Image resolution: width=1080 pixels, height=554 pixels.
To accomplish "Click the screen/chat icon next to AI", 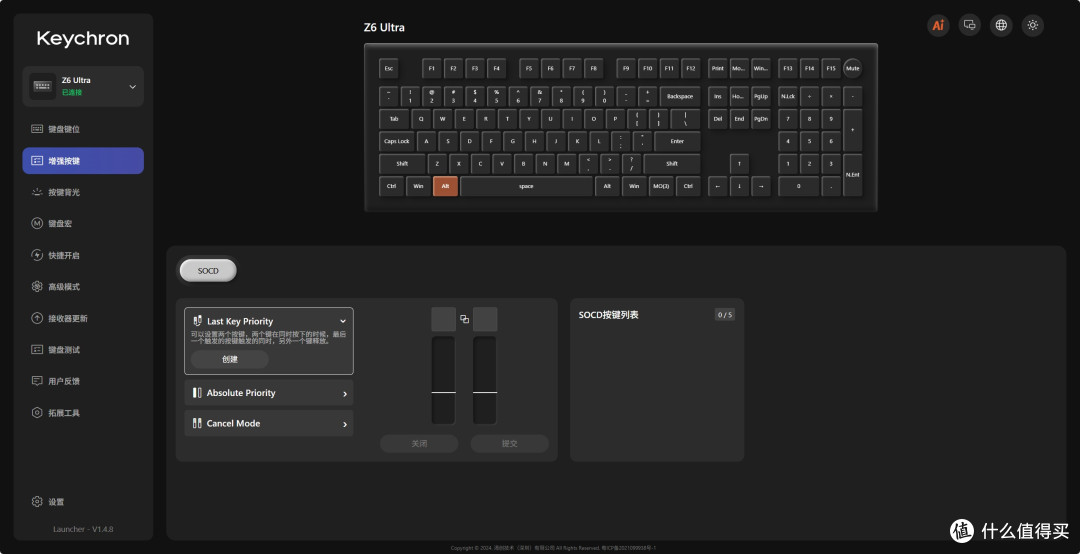I will 970,25.
